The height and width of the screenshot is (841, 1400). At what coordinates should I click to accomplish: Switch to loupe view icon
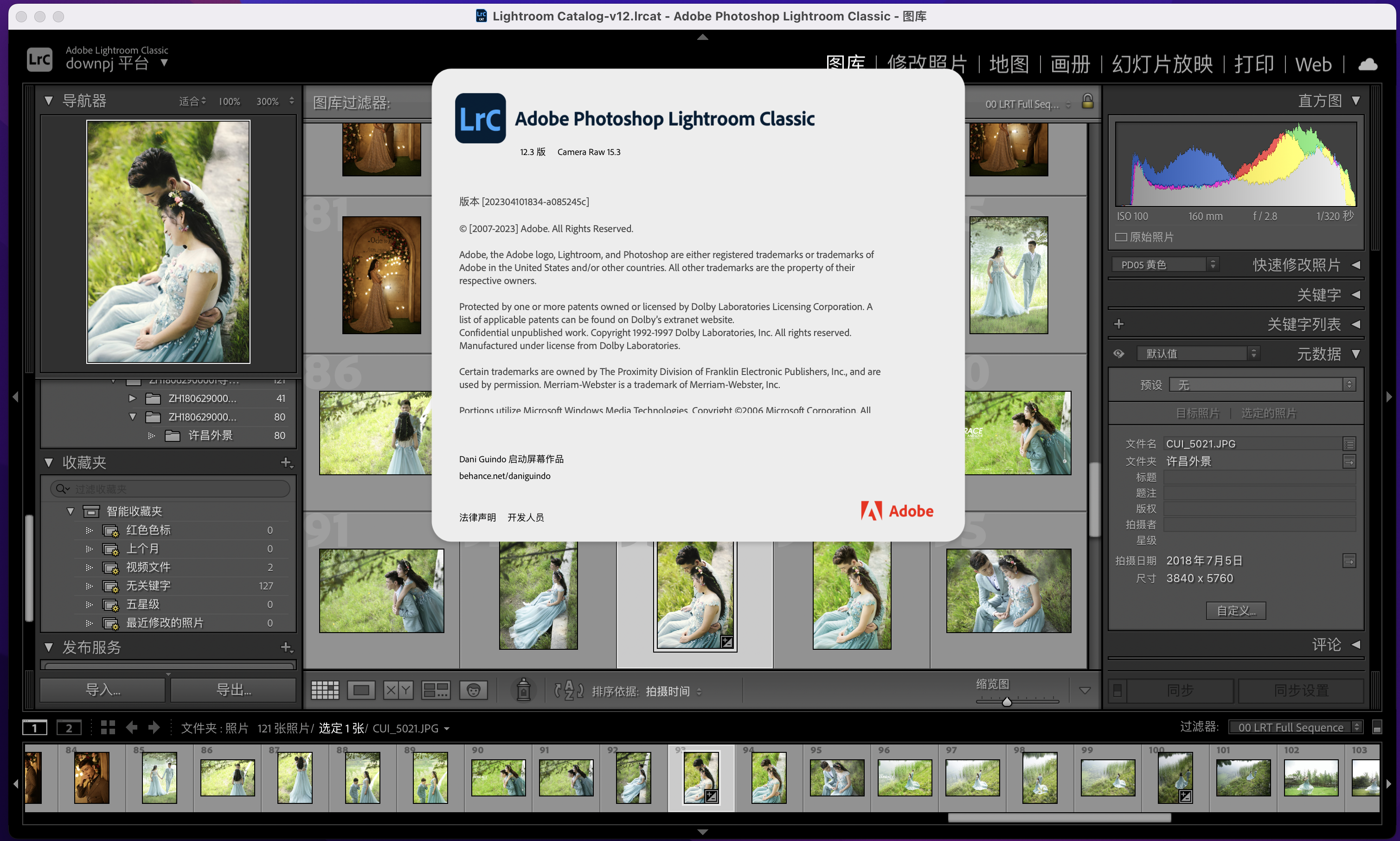(361, 690)
